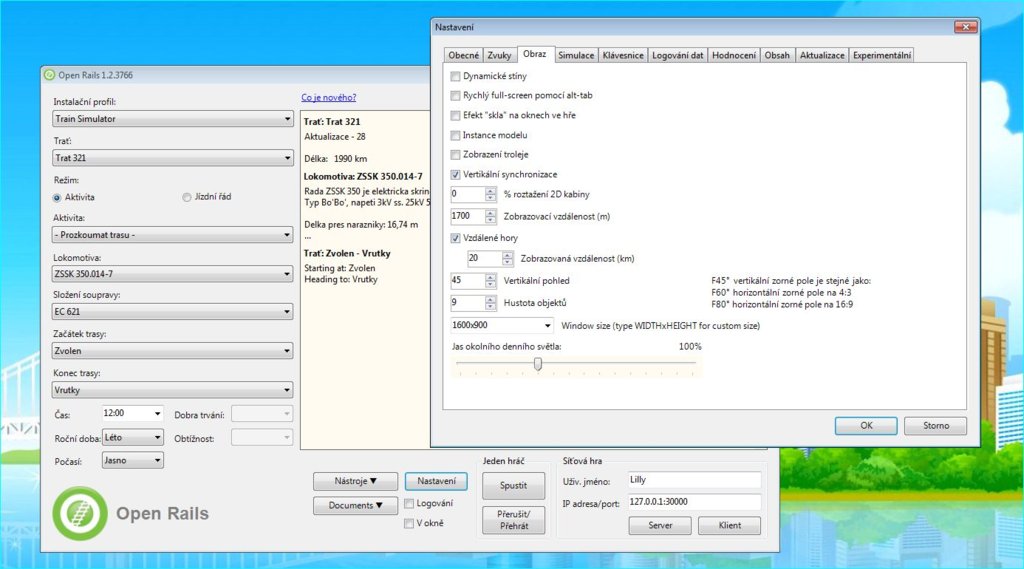Open the Nástroje menu button
This screenshot has width=1024, height=569.
355,481
